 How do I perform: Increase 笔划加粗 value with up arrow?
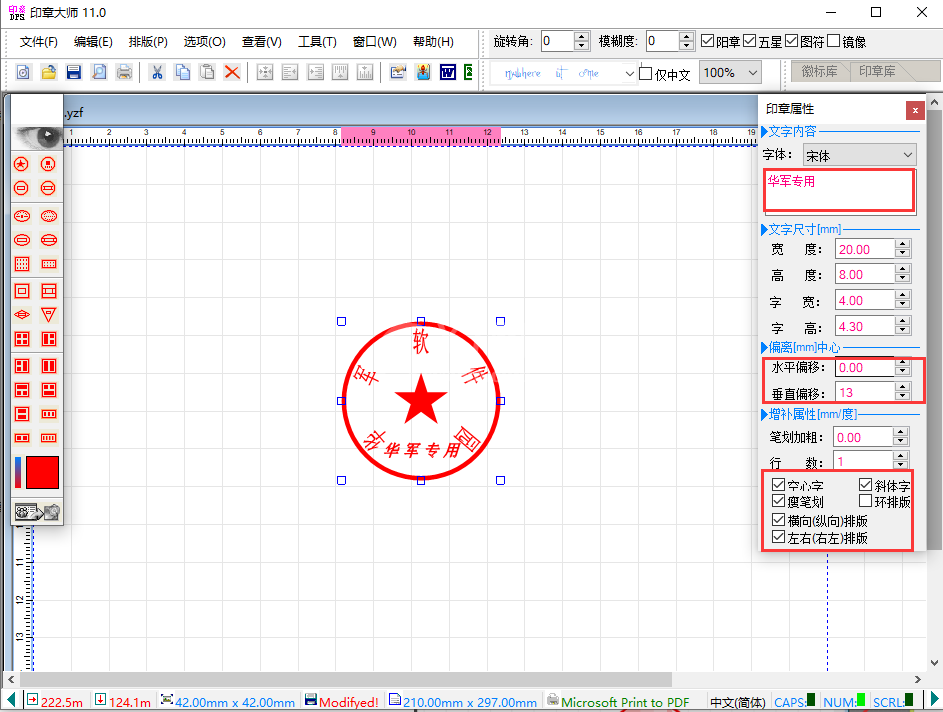pyautogui.click(x=900, y=432)
